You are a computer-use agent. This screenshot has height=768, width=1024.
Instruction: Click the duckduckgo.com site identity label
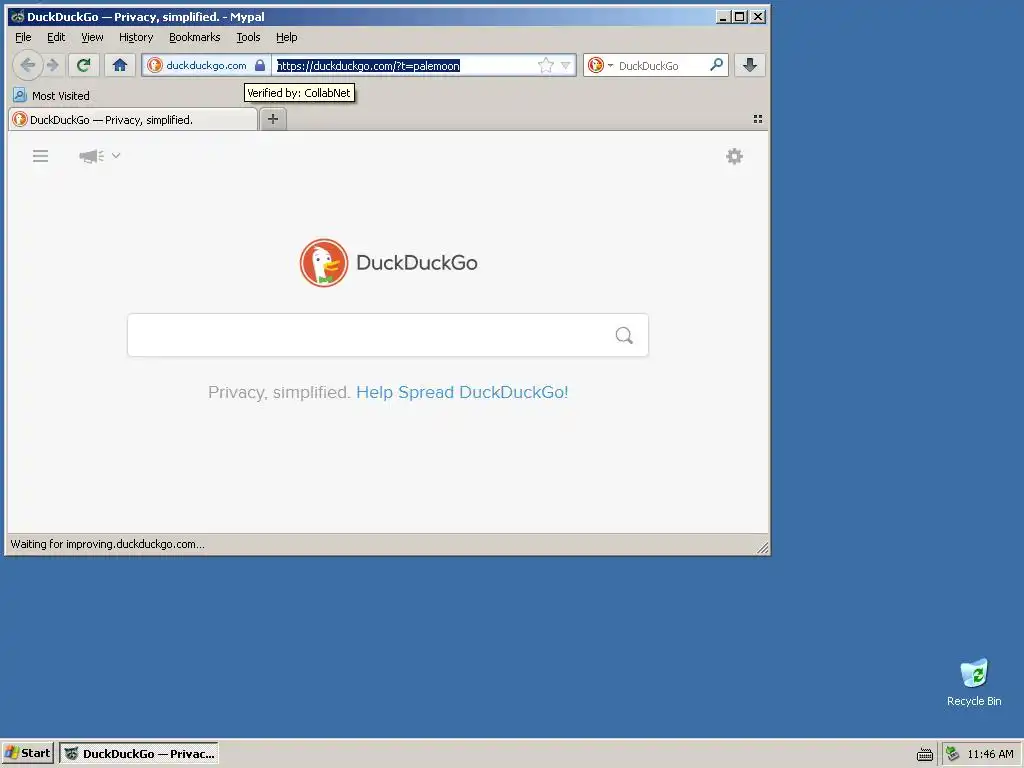pos(206,65)
